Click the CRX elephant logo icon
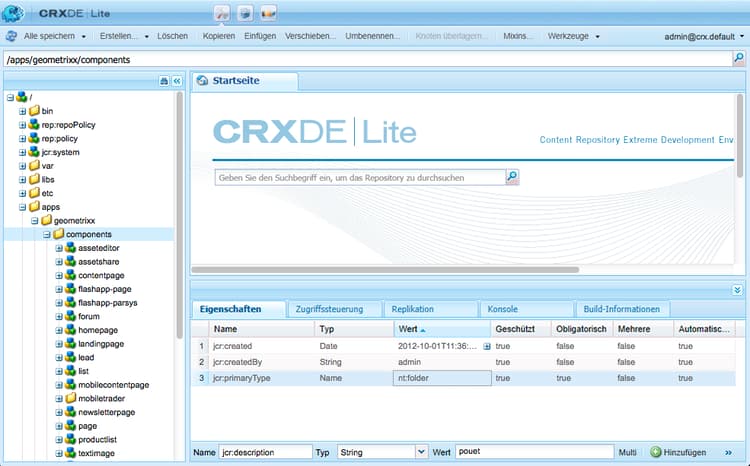Screen dimensions: 750x466 point(12,13)
